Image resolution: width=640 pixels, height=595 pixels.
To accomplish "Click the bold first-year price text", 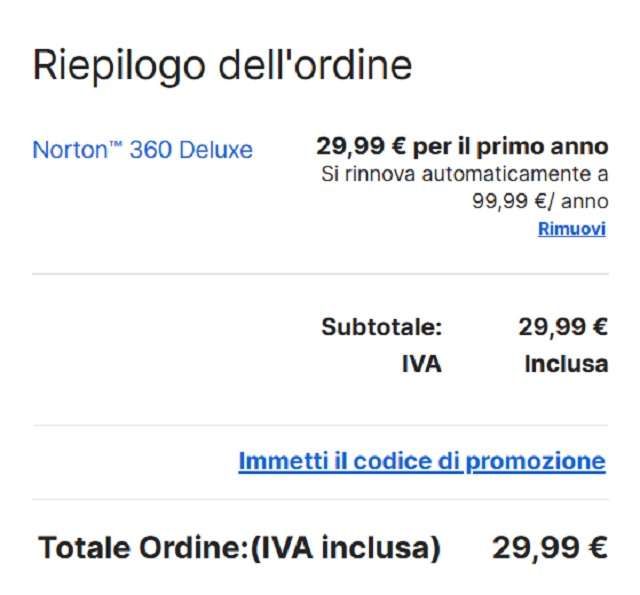I will click(461, 147).
